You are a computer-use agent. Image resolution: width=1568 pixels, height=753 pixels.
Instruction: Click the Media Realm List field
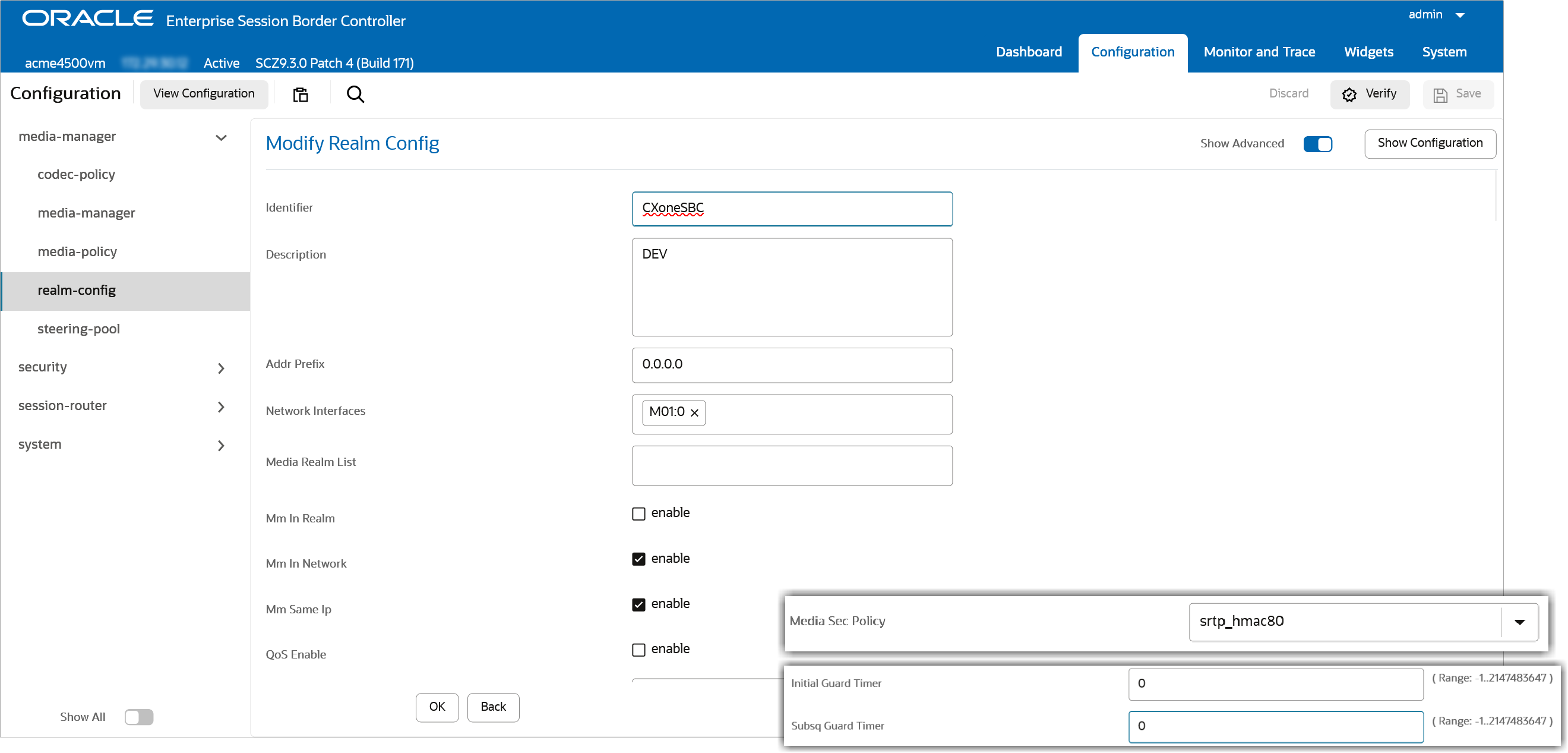[x=791, y=465]
